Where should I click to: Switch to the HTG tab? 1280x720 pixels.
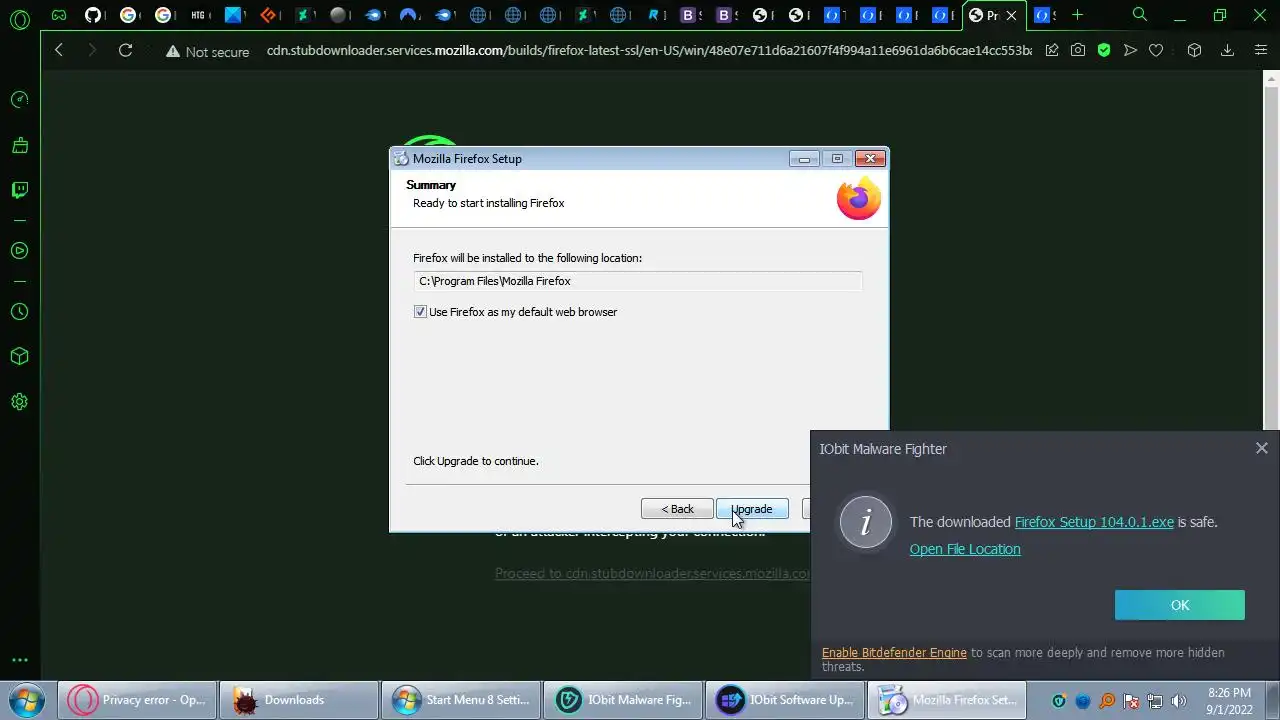[x=198, y=15]
